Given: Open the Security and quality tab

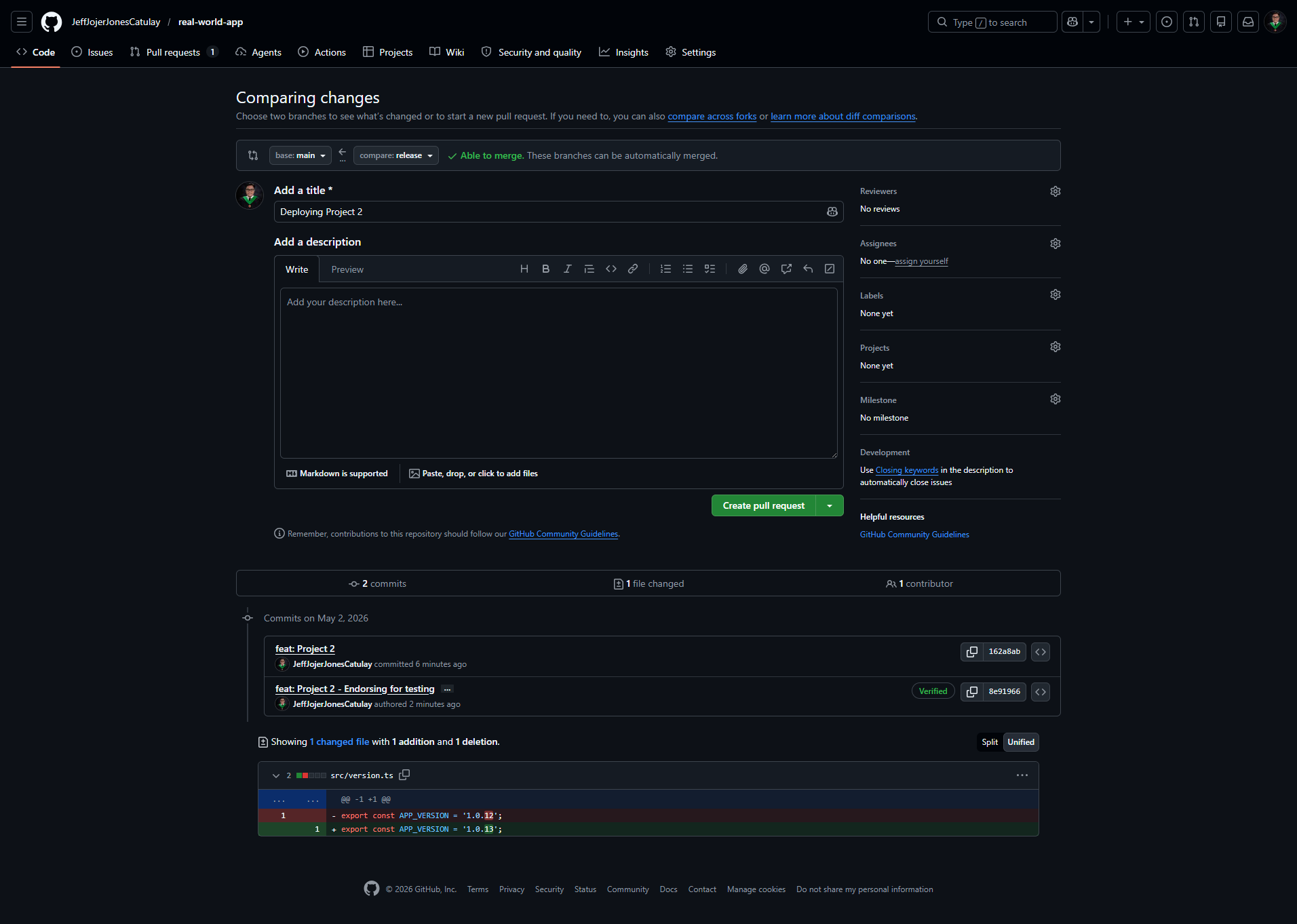Looking at the screenshot, I should tap(531, 52).
